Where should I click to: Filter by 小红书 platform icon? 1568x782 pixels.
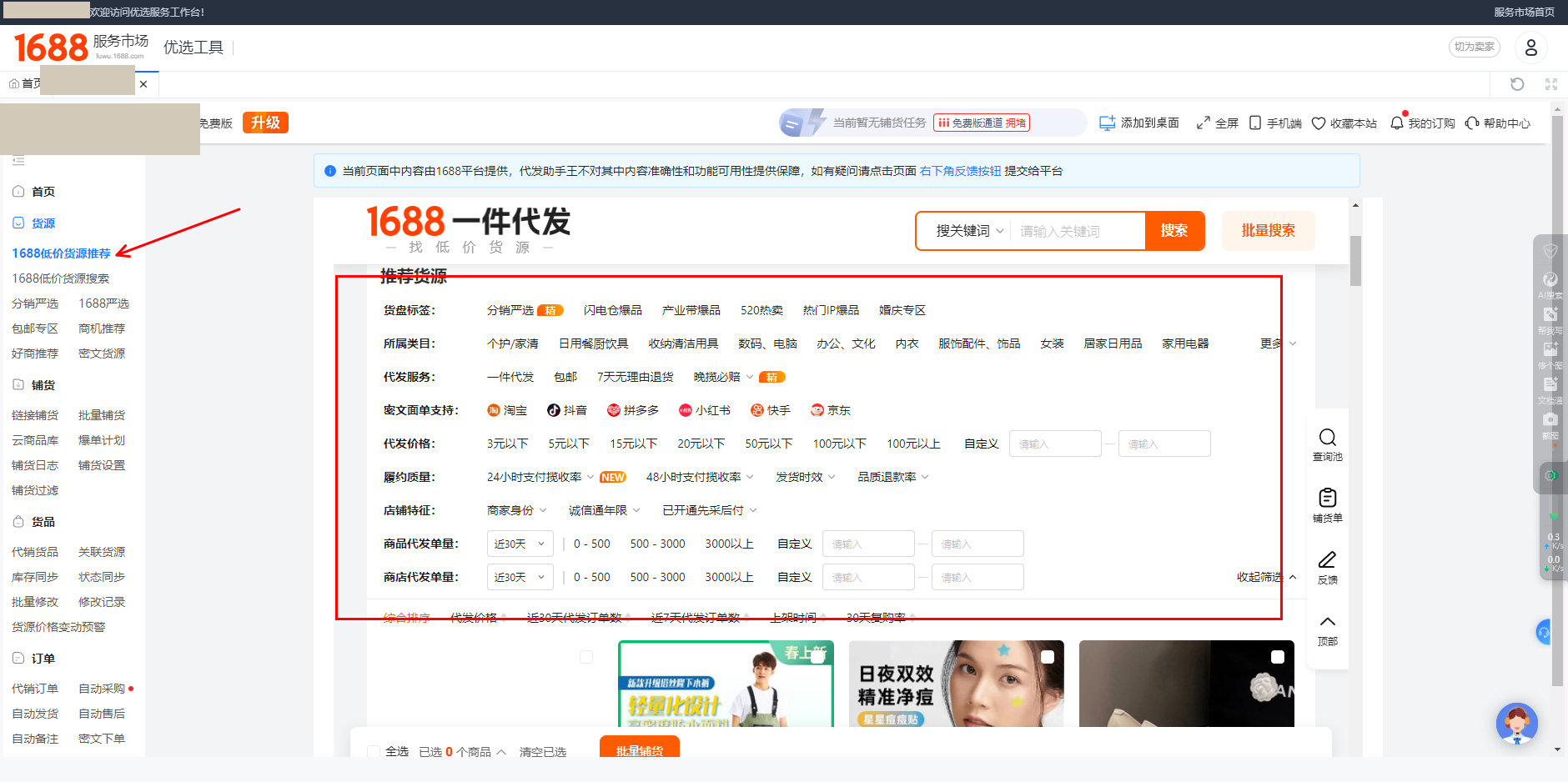point(685,410)
